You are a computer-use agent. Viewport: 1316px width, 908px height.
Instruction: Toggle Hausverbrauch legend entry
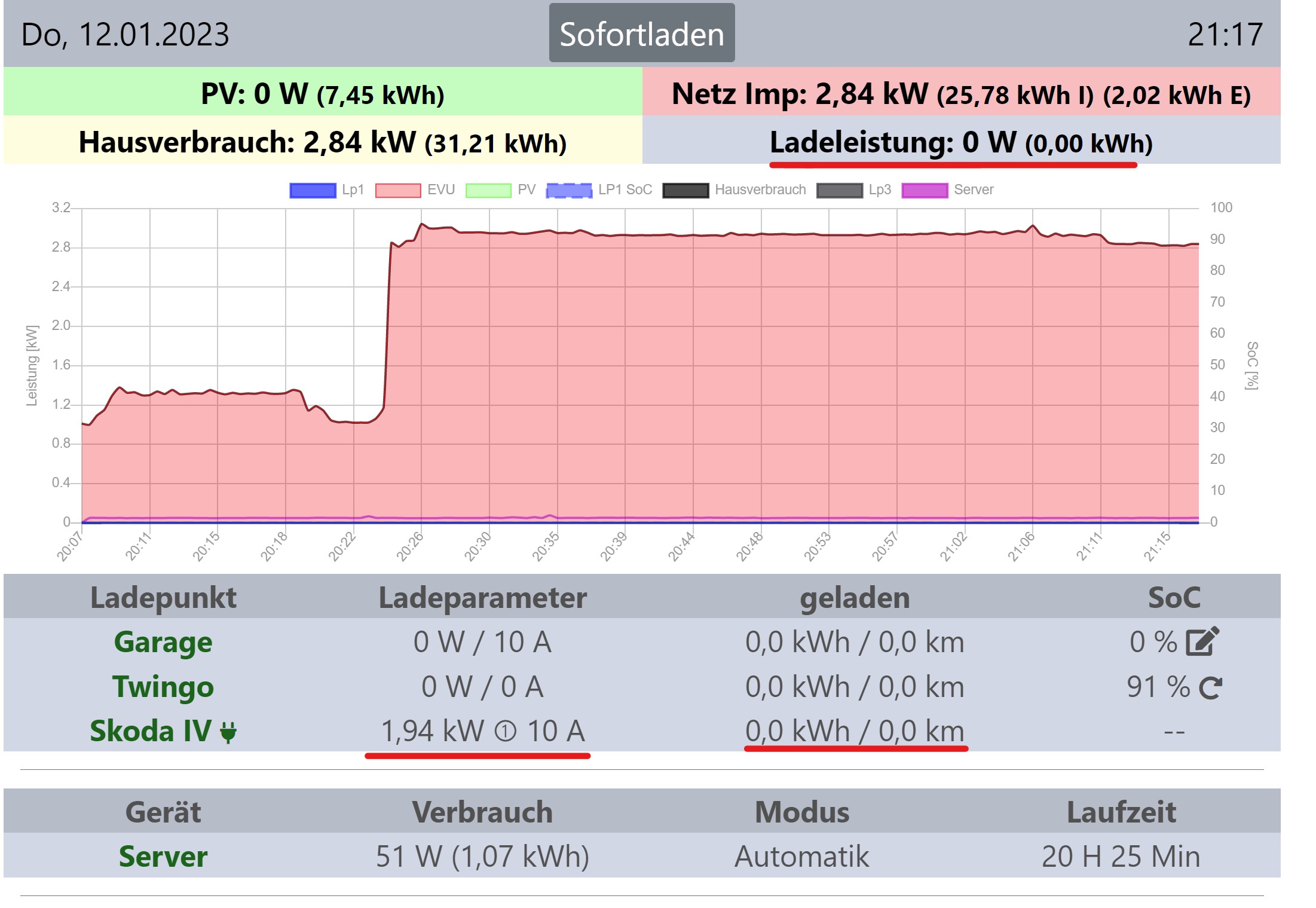point(685,190)
